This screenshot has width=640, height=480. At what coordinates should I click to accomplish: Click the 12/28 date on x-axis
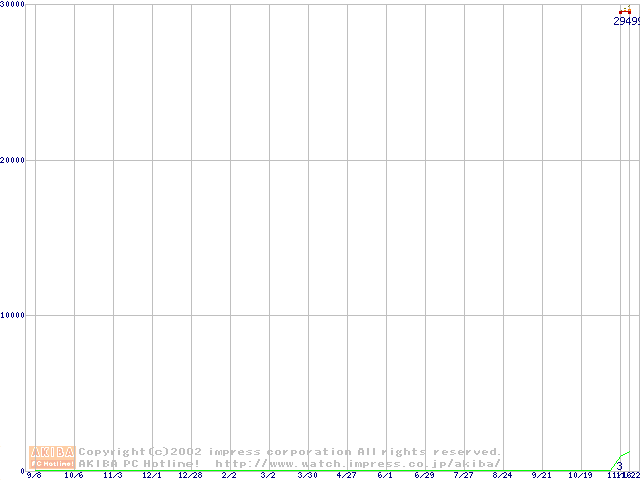(x=190, y=475)
